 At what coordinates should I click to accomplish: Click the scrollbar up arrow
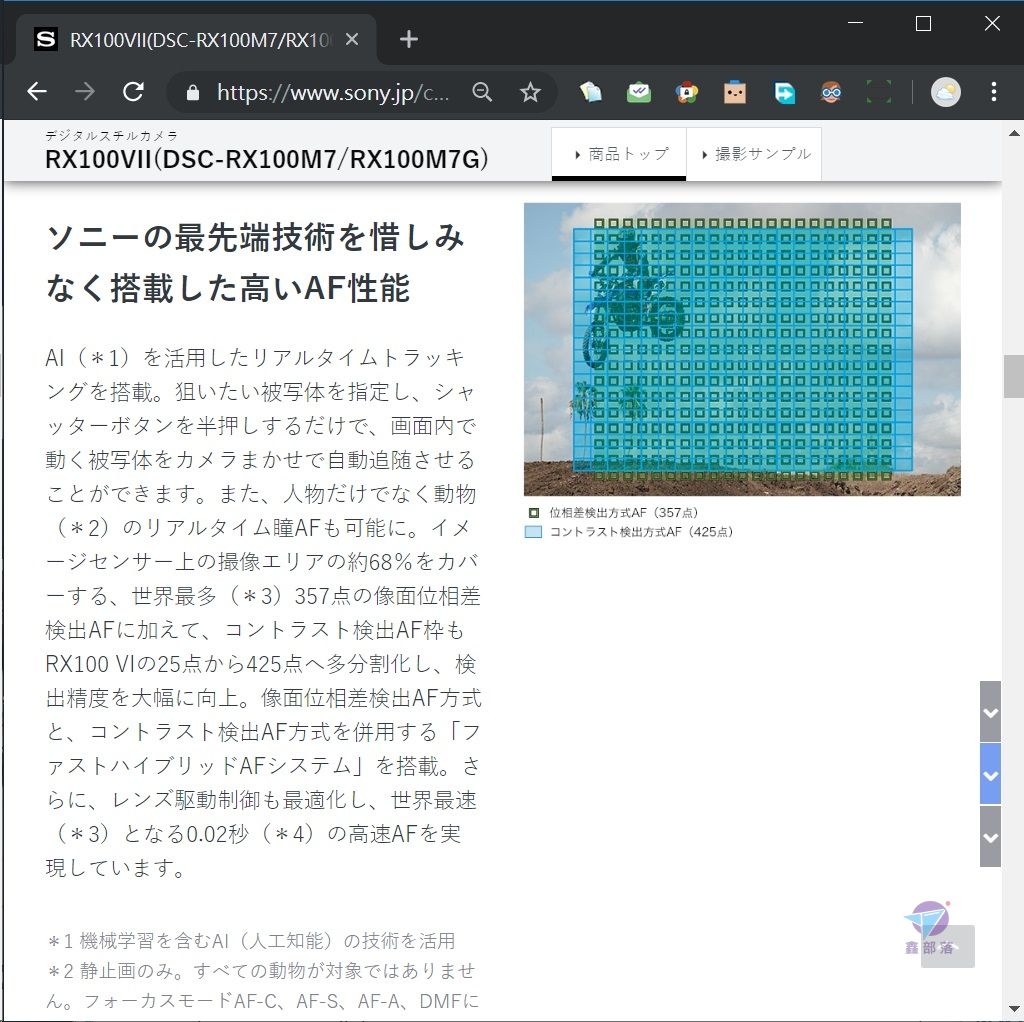[x=1014, y=133]
